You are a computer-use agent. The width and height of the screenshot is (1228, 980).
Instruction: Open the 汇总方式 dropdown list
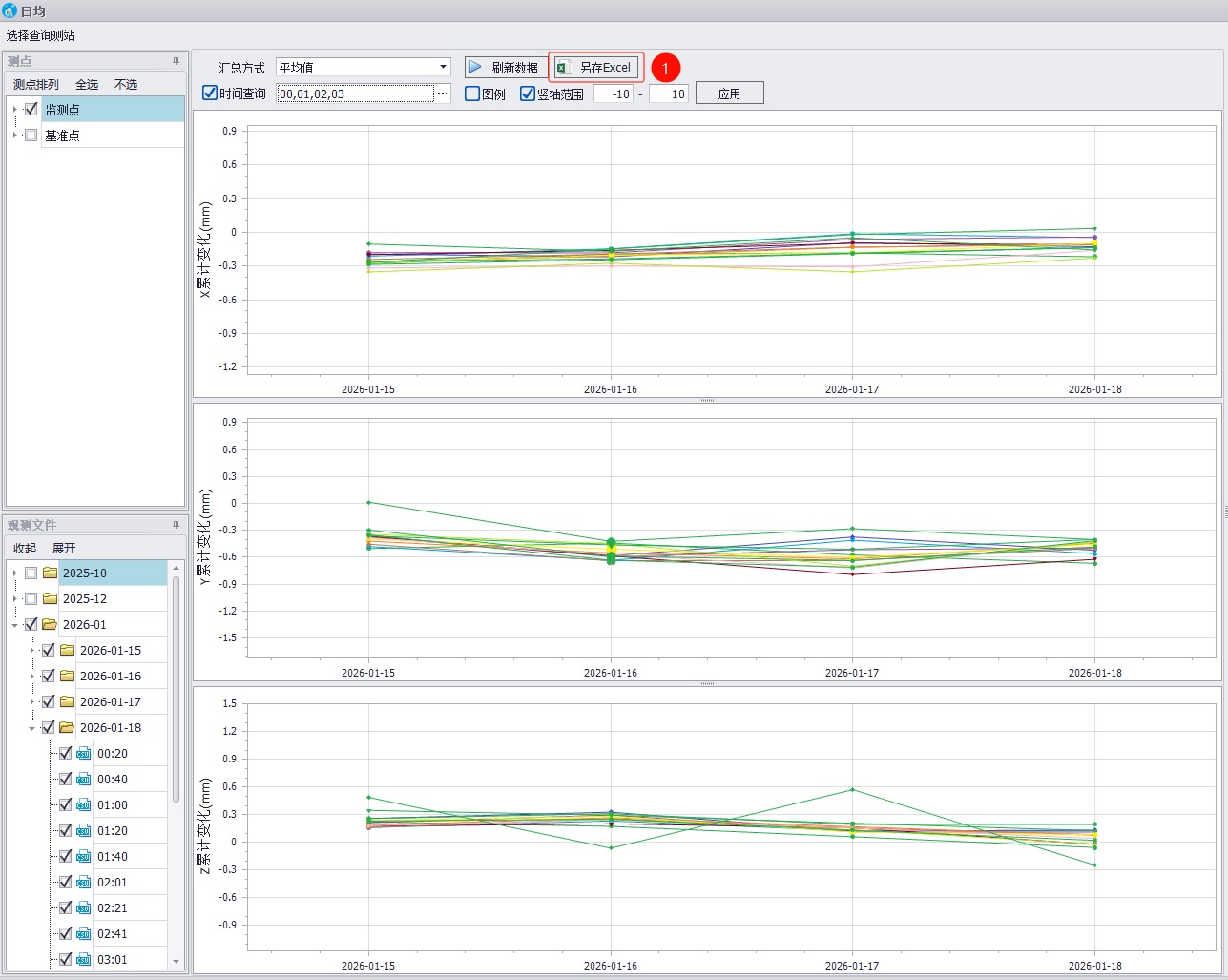[x=443, y=67]
